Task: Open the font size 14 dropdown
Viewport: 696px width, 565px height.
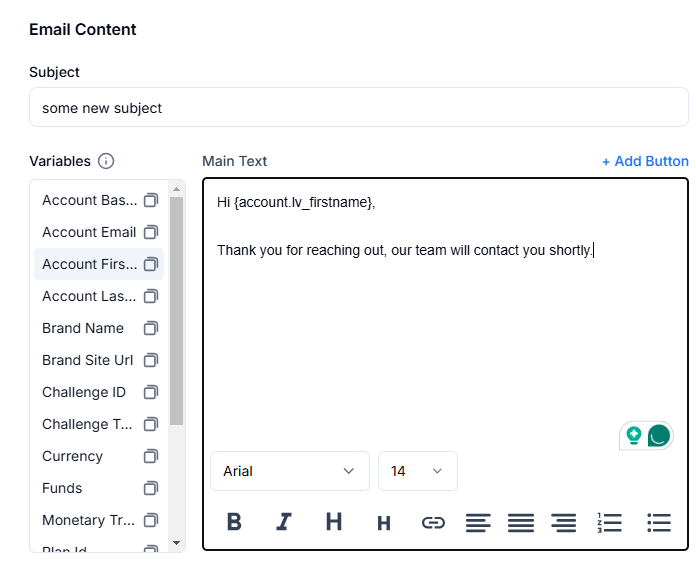Action: click(417, 471)
